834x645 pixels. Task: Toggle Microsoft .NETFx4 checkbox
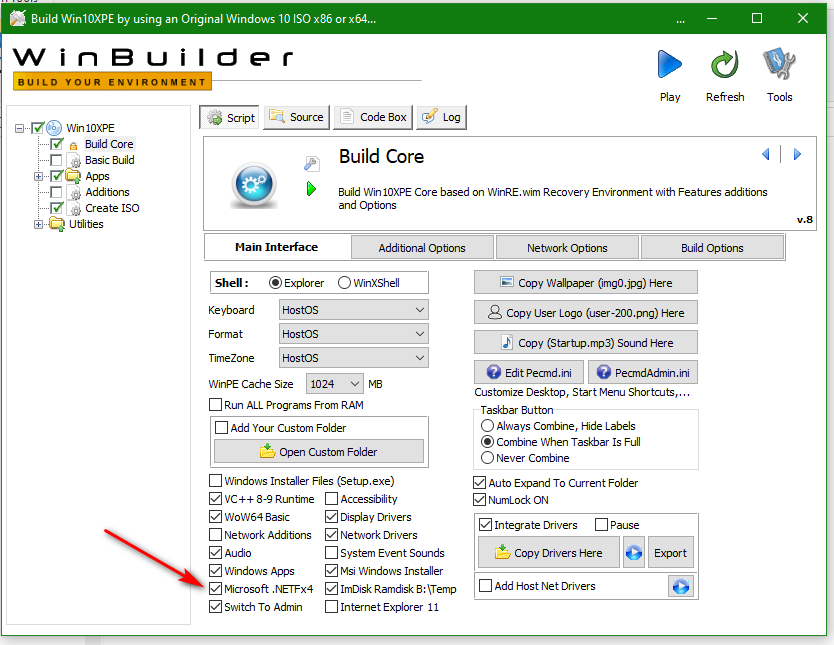tap(215, 589)
